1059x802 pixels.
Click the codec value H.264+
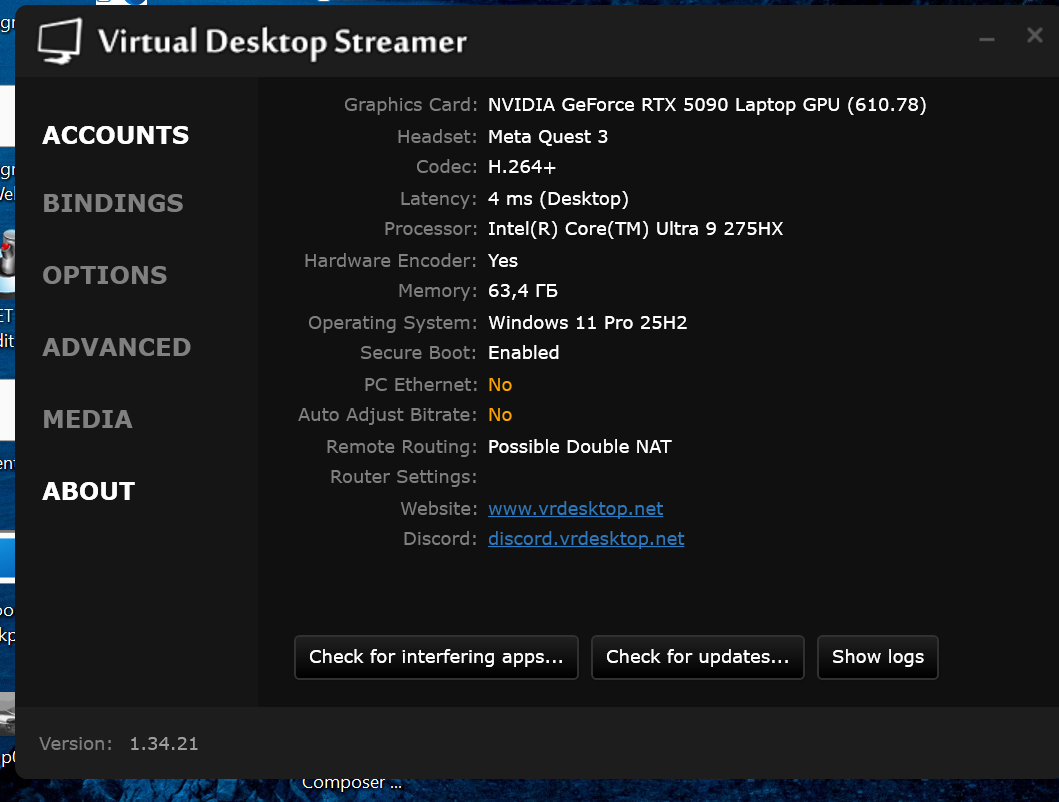[x=522, y=167]
